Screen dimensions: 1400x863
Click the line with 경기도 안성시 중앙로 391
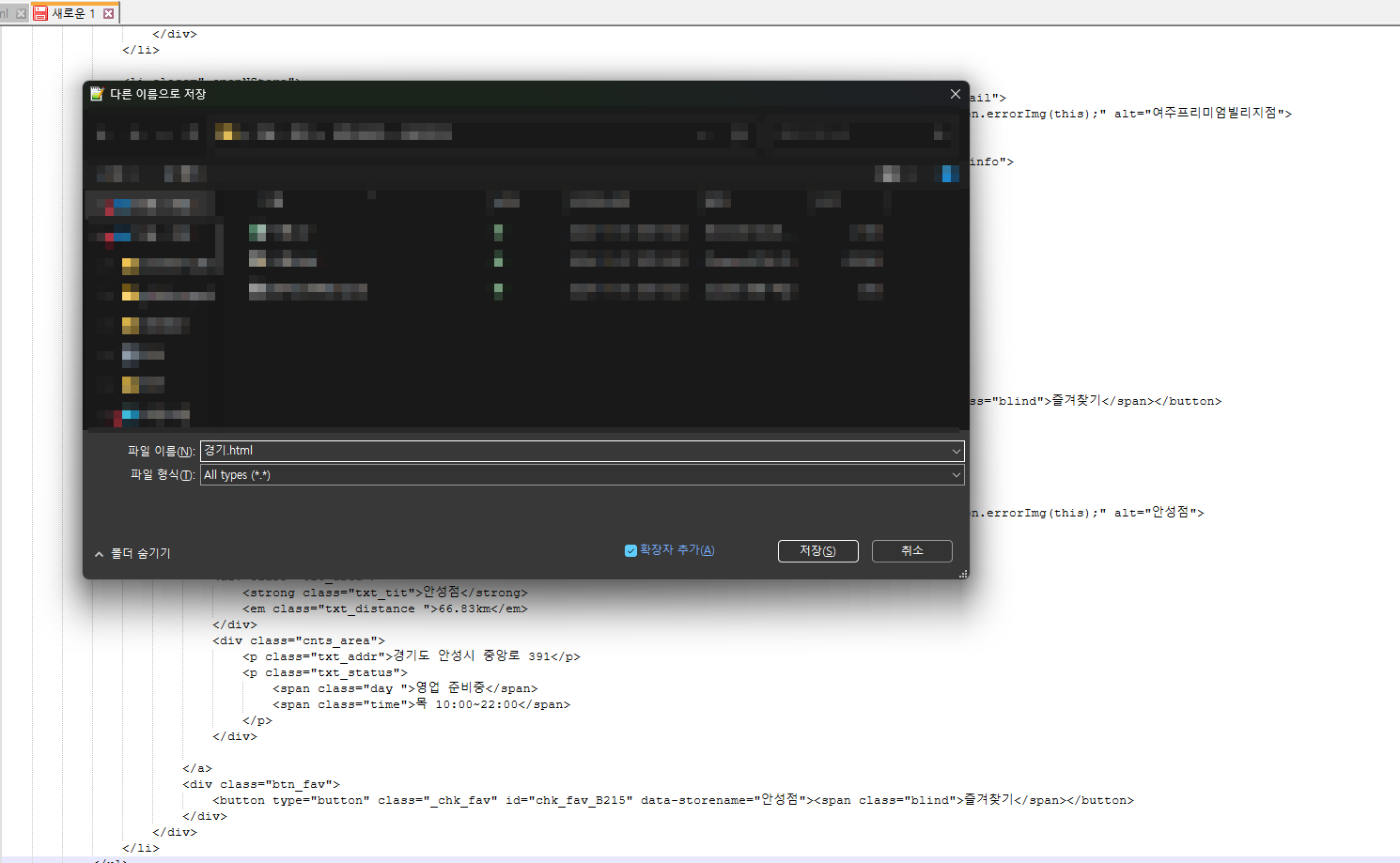click(412, 656)
